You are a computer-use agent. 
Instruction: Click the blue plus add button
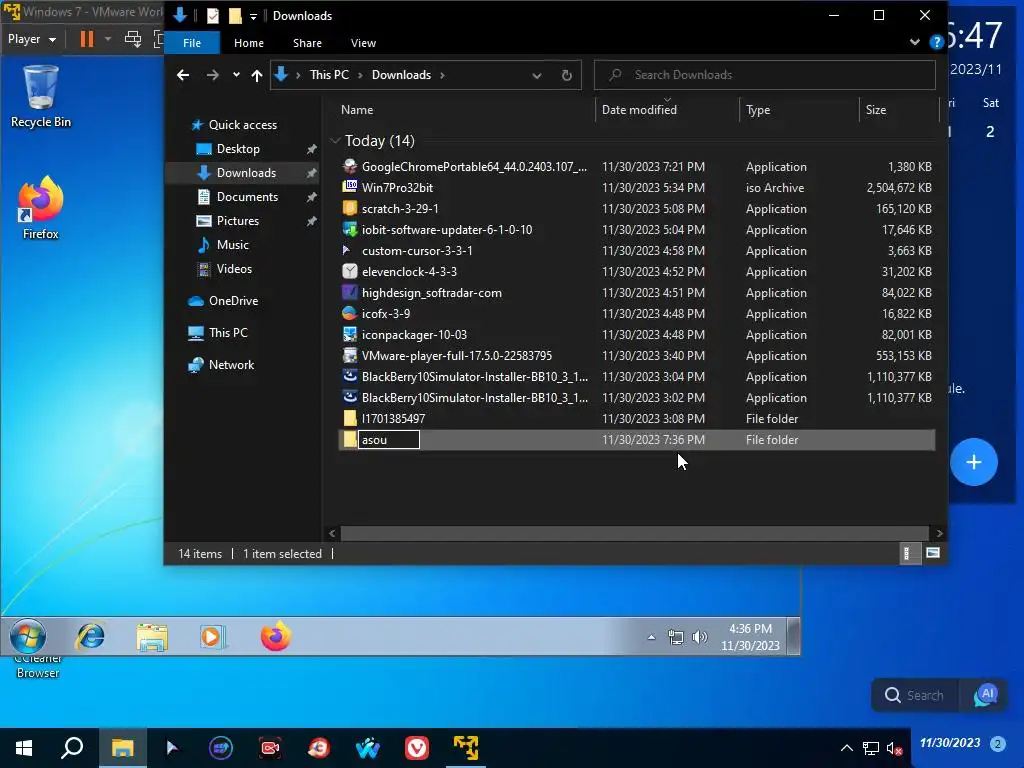pyautogui.click(x=974, y=462)
